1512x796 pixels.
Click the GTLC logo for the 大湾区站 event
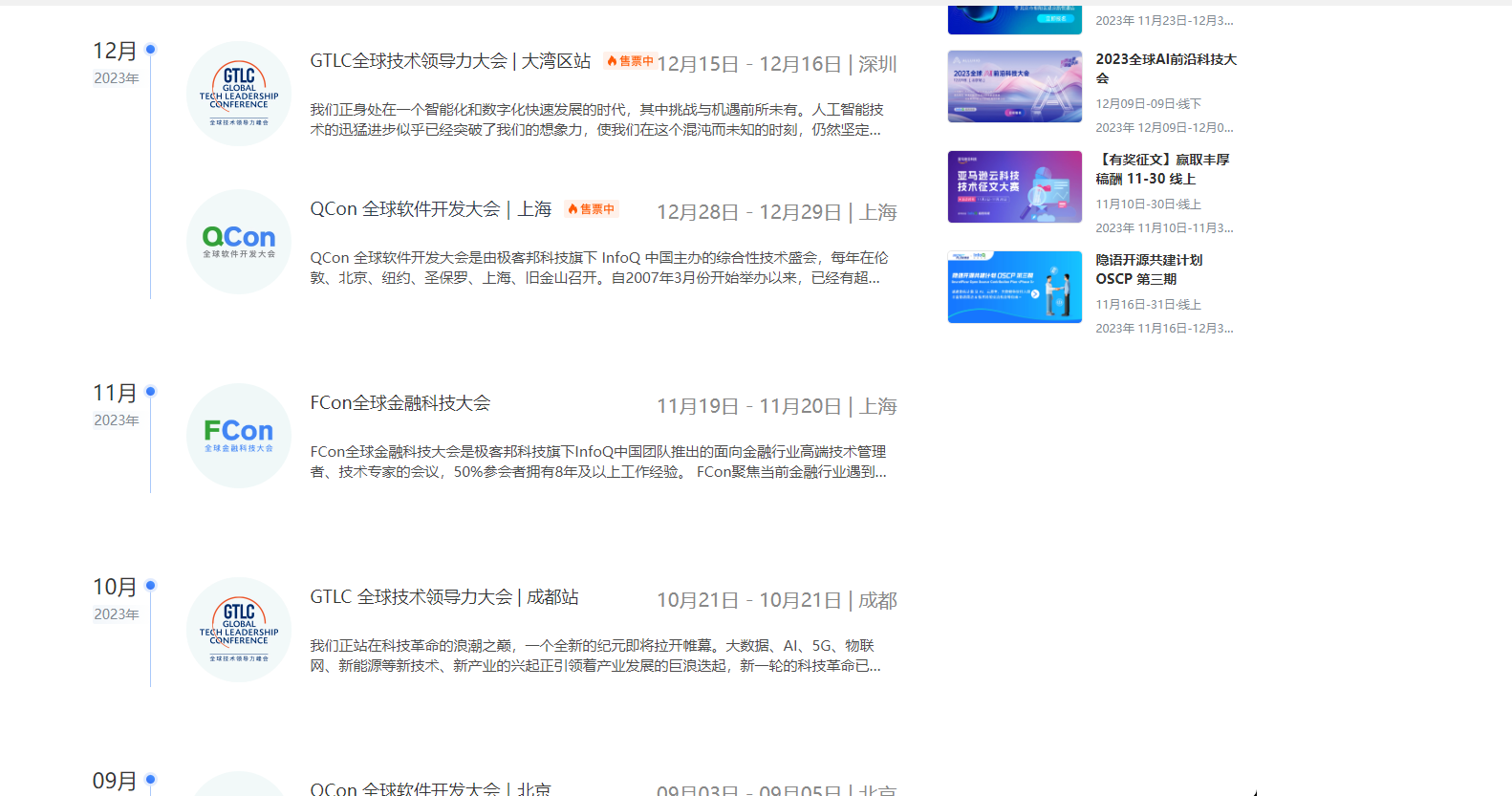pyautogui.click(x=239, y=94)
